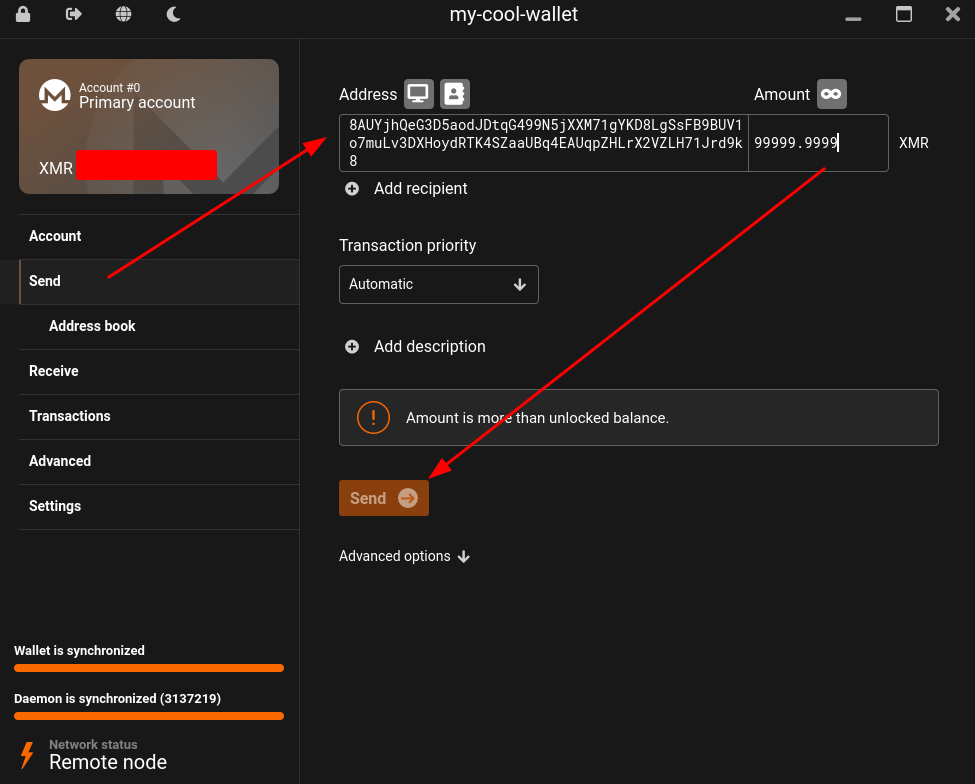Click the Wallet is synchronized progress bar
The image size is (975, 784).
pyautogui.click(x=149, y=668)
